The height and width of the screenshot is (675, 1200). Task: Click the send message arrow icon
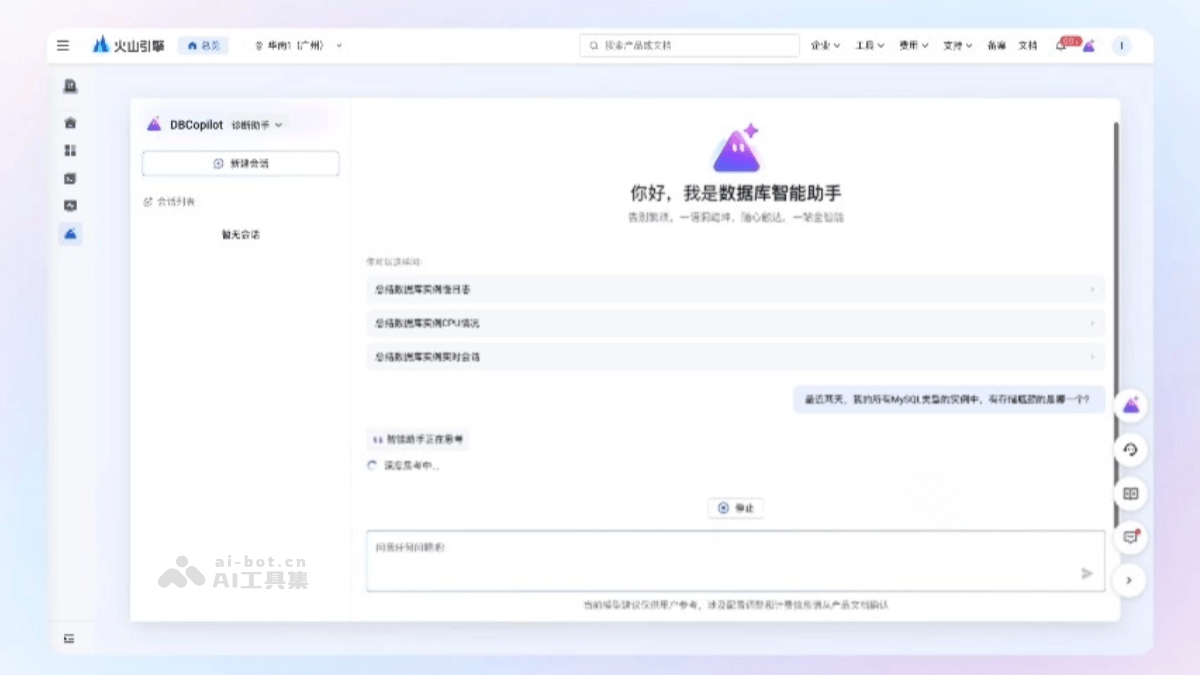tap(1086, 573)
